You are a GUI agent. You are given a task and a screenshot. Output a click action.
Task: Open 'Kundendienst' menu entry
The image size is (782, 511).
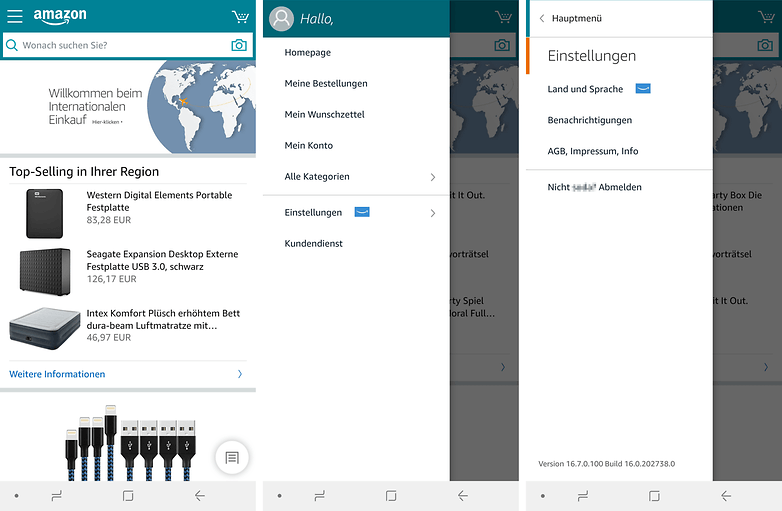click(x=313, y=243)
